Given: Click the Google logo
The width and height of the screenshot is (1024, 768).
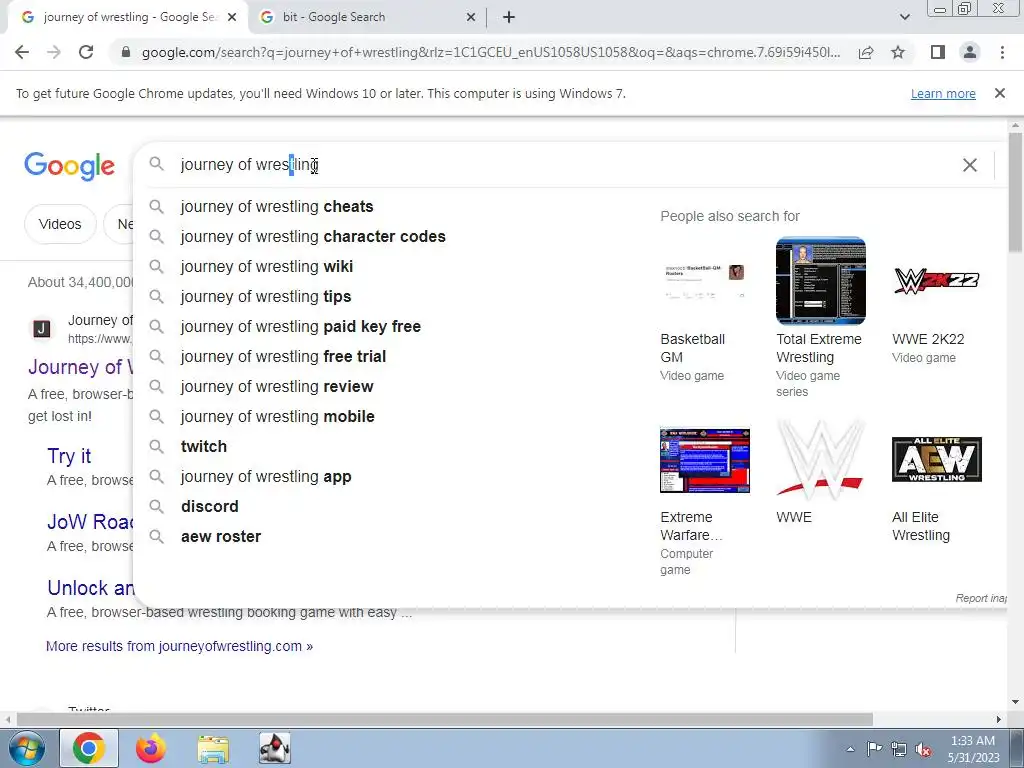Looking at the screenshot, I should click(70, 166).
